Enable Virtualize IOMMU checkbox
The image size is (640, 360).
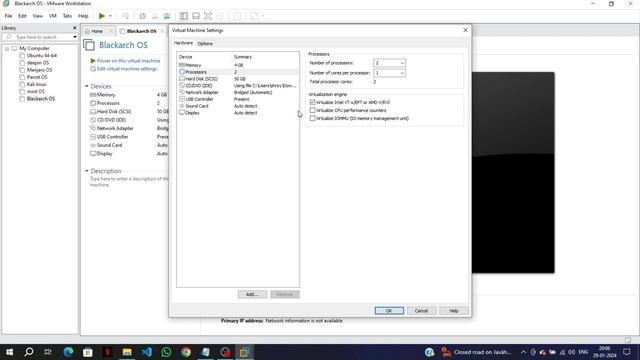pos(313,118)
